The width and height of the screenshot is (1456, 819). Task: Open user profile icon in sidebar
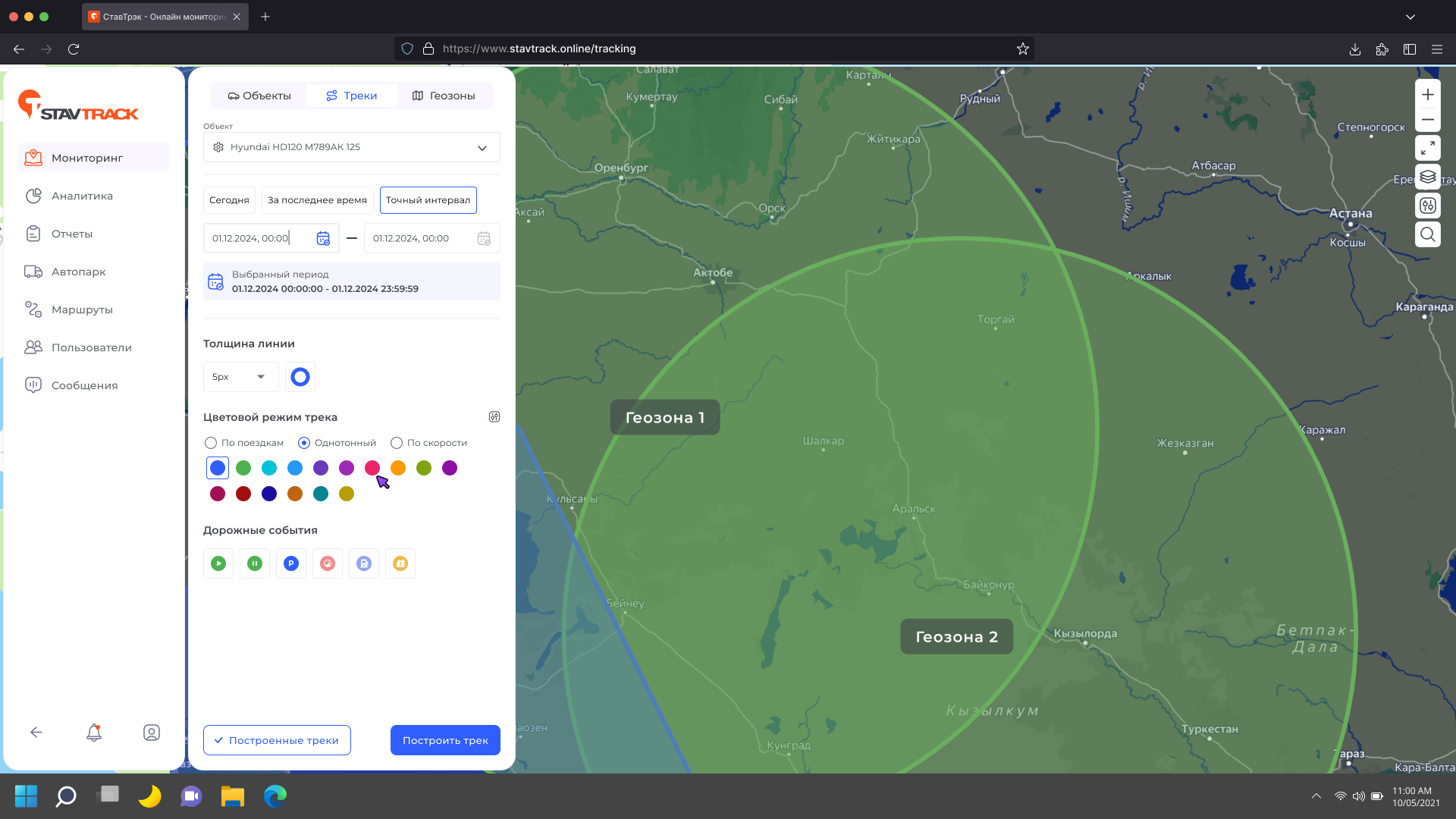[152, 733]
